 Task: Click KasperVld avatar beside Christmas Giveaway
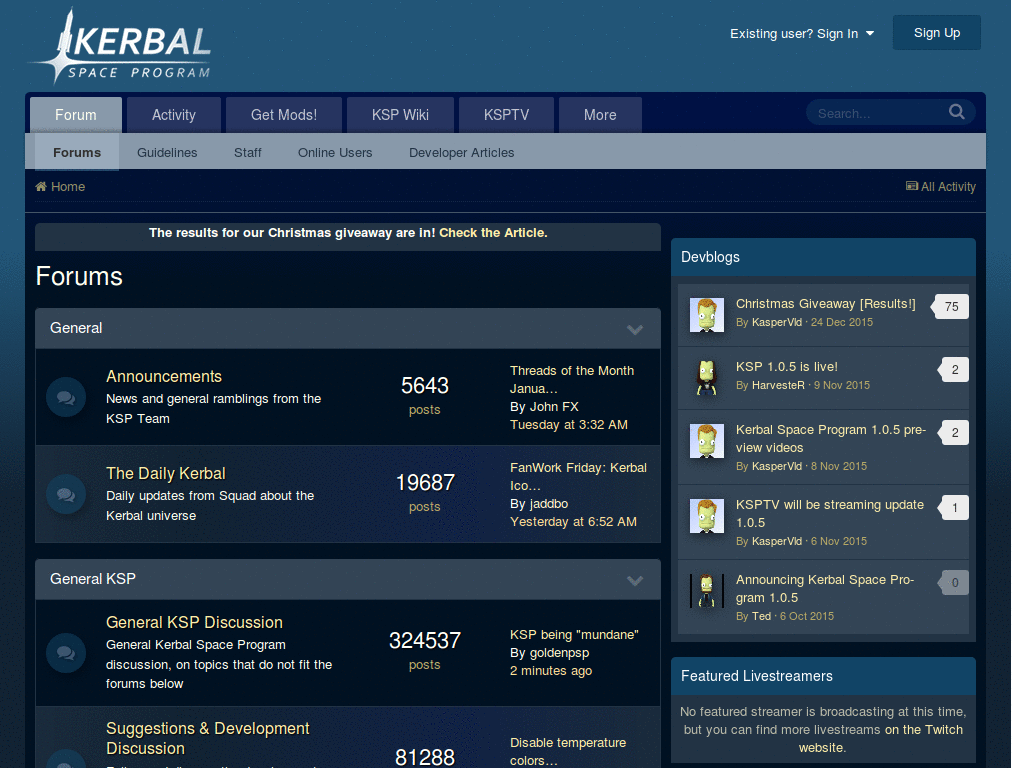tap(707, 315)
